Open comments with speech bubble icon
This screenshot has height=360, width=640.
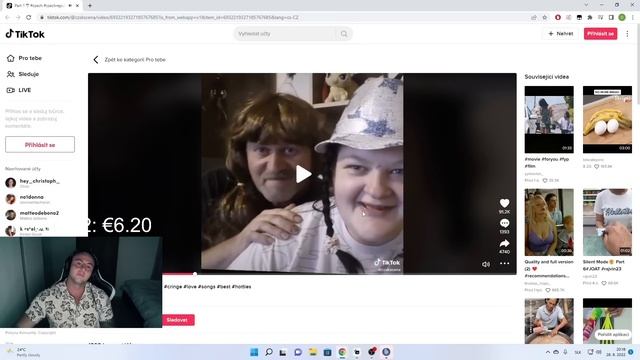(x=504, y=223)
